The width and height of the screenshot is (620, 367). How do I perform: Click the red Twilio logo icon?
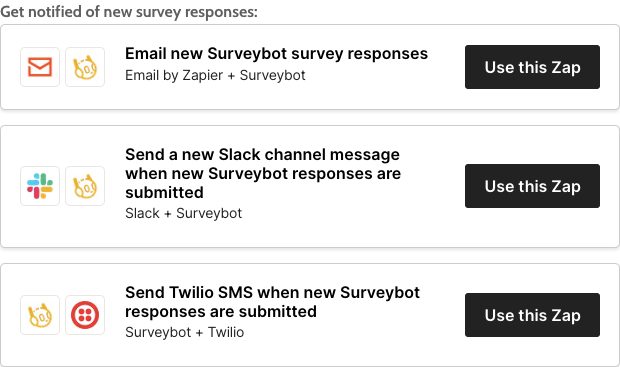point(85,315)
